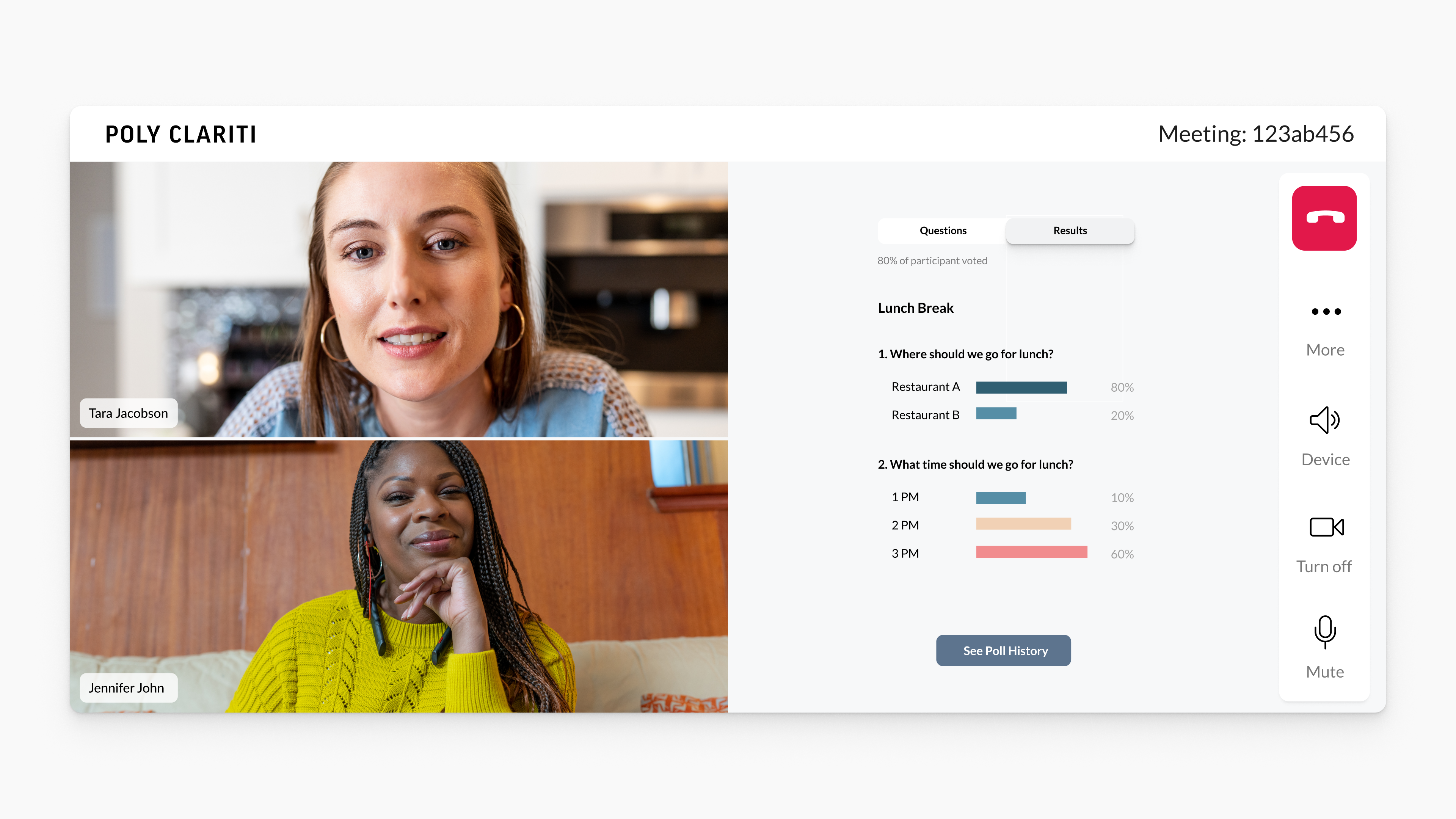Click the Jennifer John name label

point(128,688)
